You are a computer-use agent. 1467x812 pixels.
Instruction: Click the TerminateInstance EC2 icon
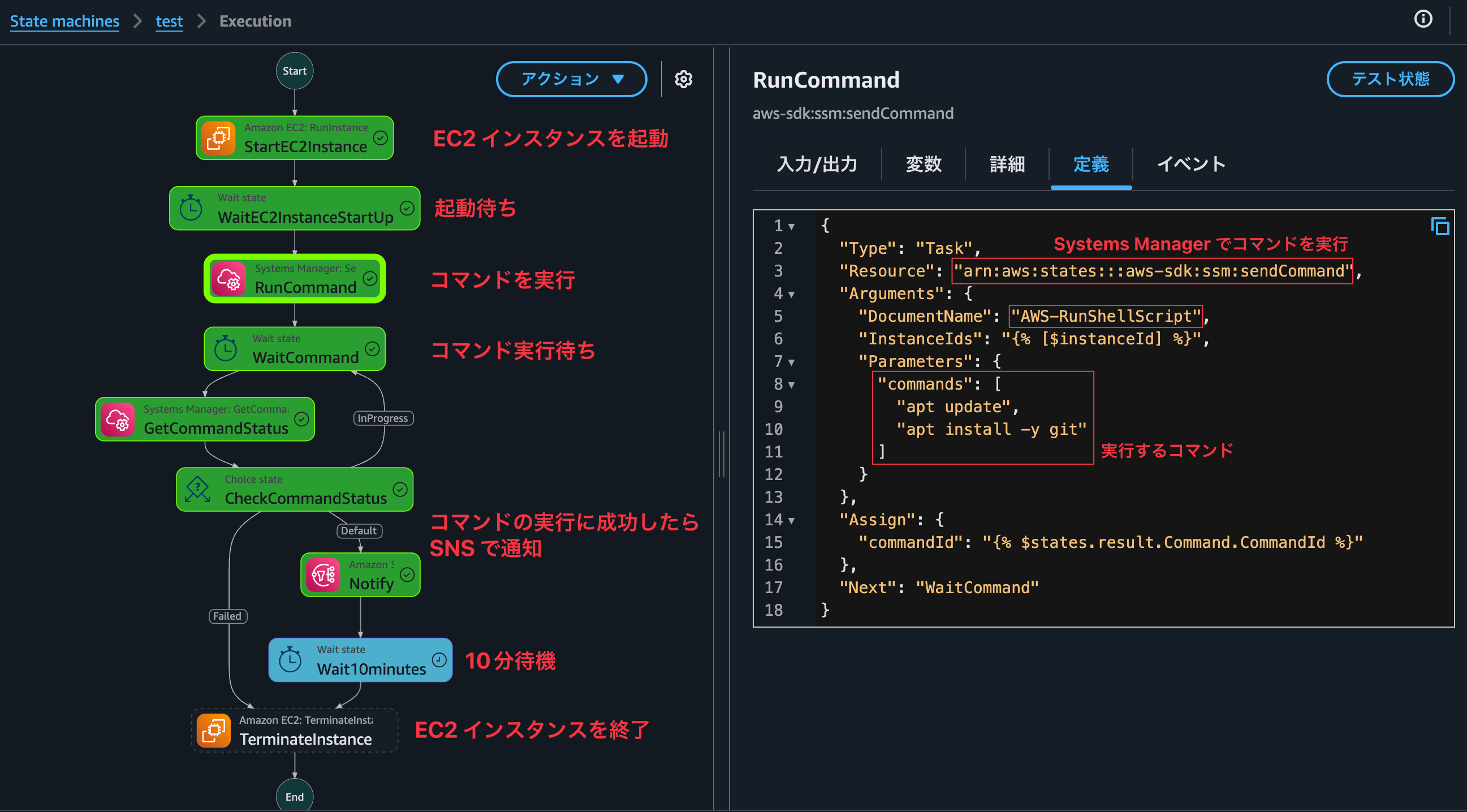click(214, 730)
